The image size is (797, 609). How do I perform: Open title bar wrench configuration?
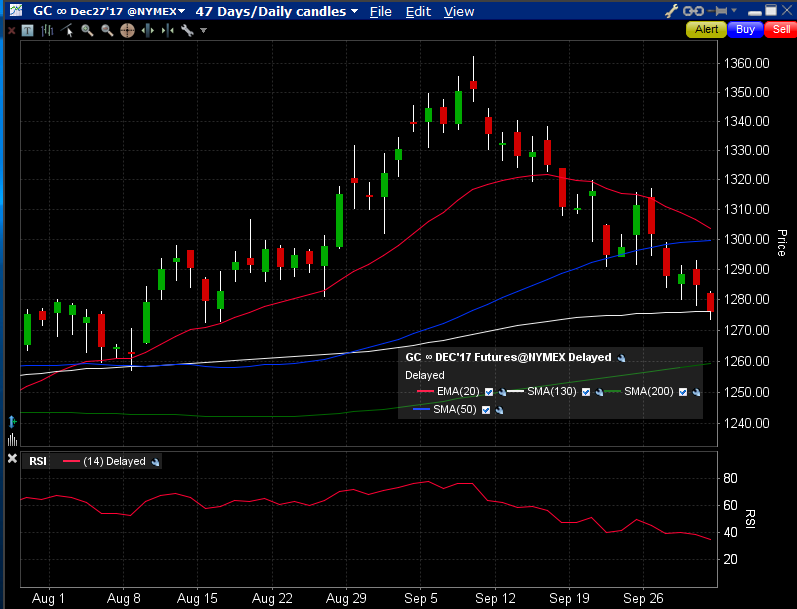(671, 11)
